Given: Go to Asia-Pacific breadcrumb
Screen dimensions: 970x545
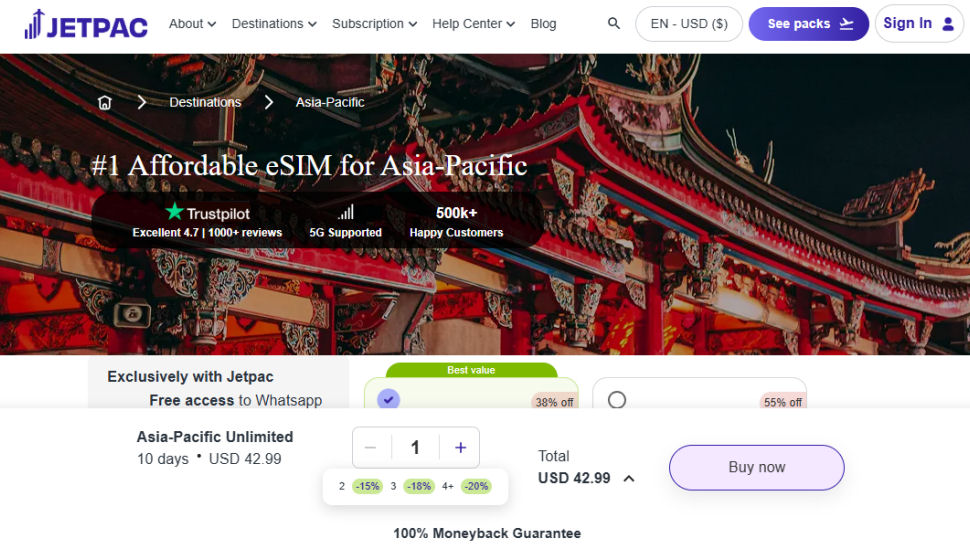Looking at the screenshot, I should [x=330, y=103].
